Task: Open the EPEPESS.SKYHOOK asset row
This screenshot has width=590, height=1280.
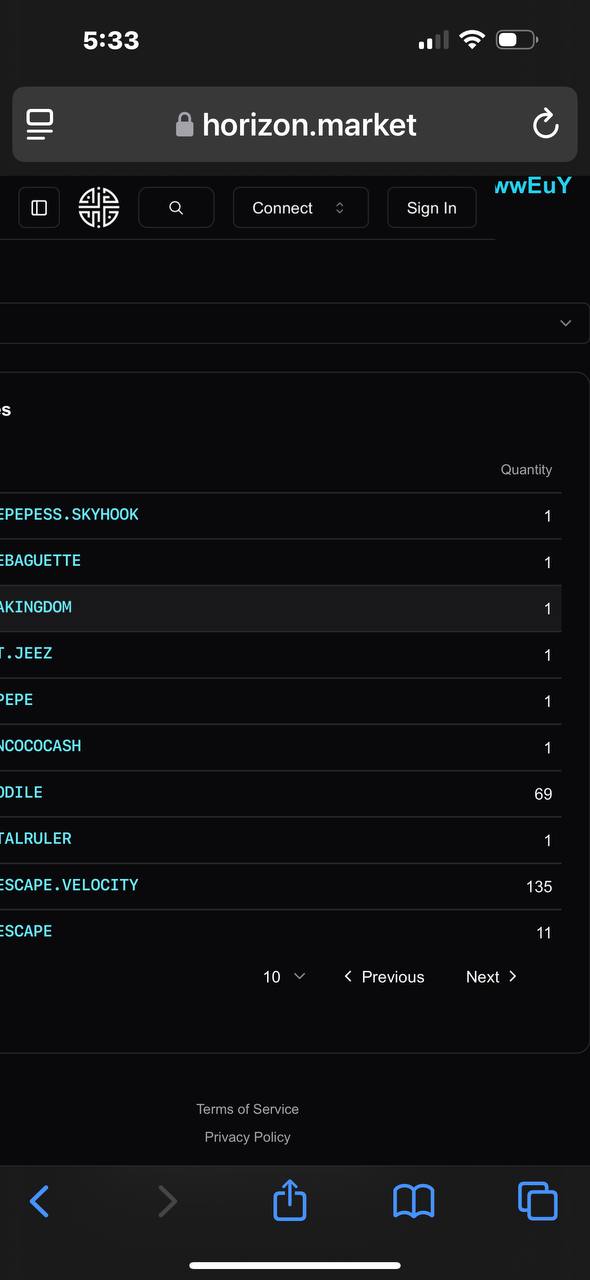Action: click(x=280, y=516)
